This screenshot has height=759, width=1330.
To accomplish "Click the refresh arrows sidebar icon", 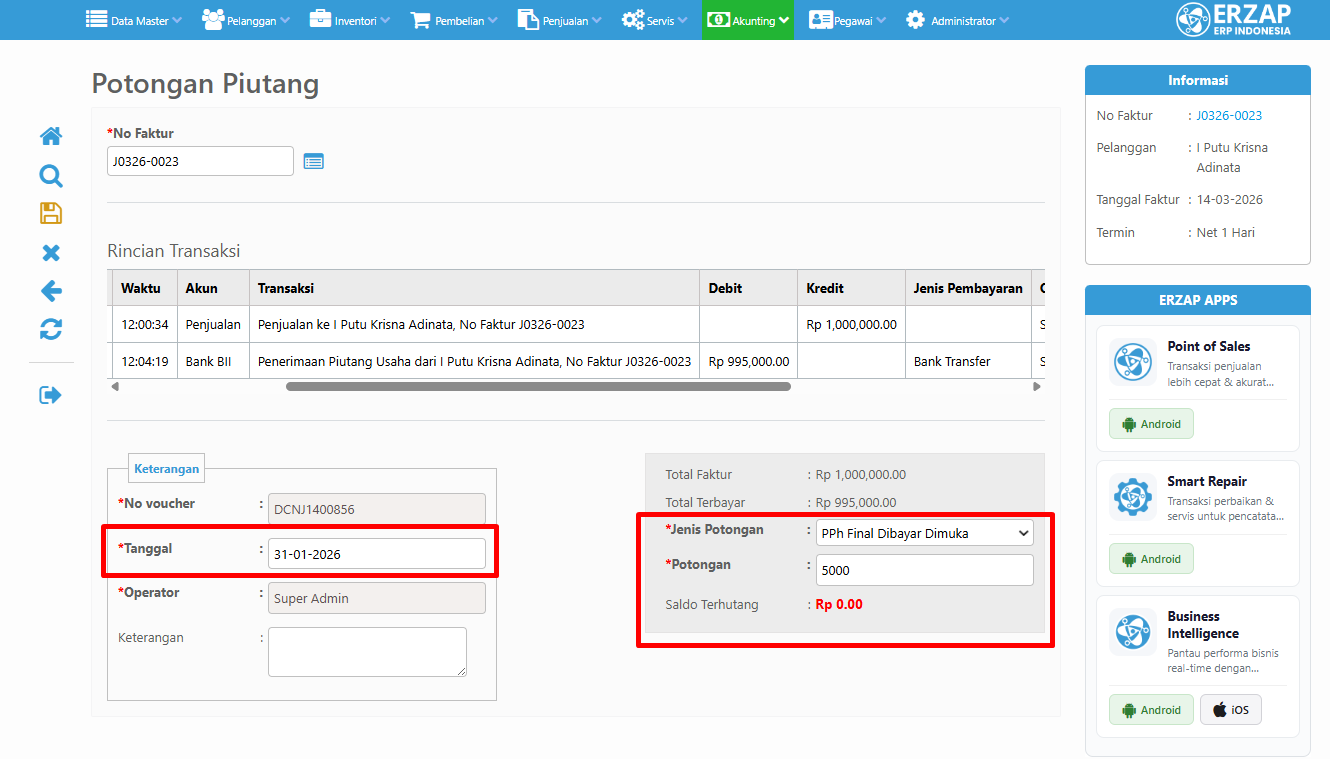I will click(51, 329).
